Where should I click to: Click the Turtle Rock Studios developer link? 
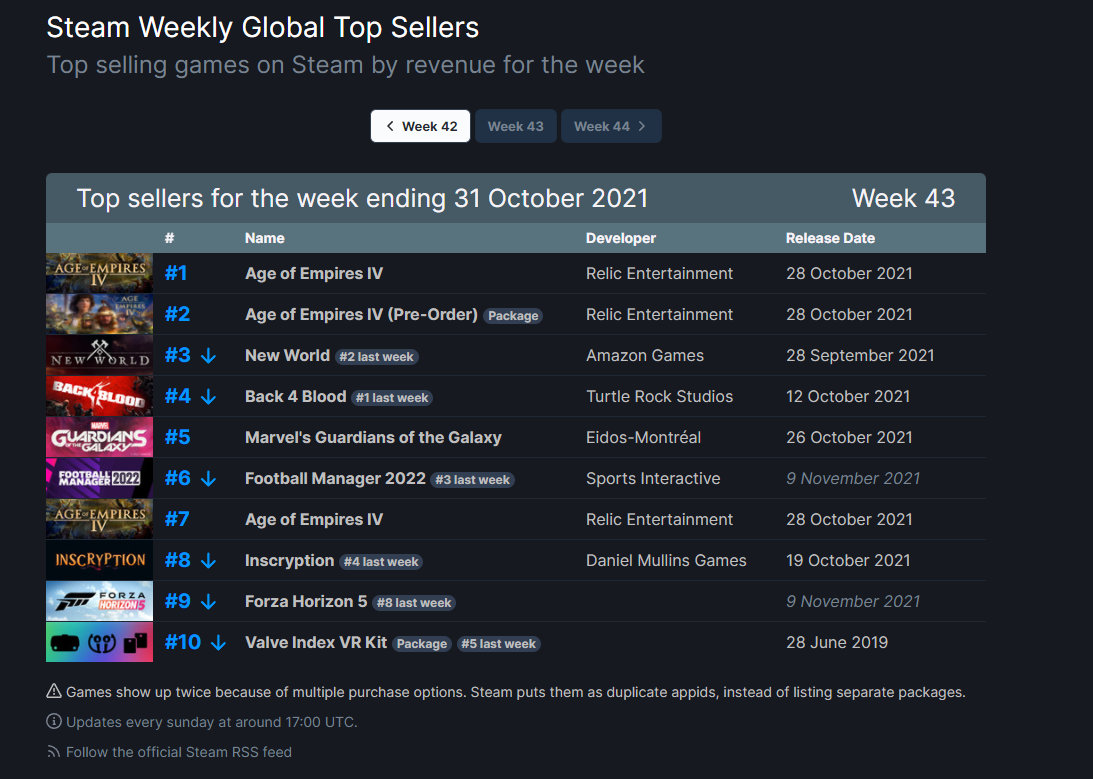coord(659,396)
